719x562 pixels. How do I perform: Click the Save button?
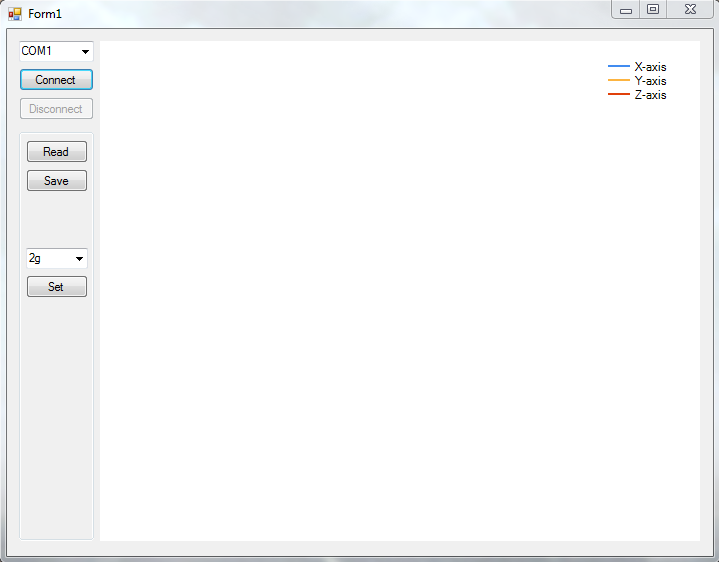(x=56, y=181)
